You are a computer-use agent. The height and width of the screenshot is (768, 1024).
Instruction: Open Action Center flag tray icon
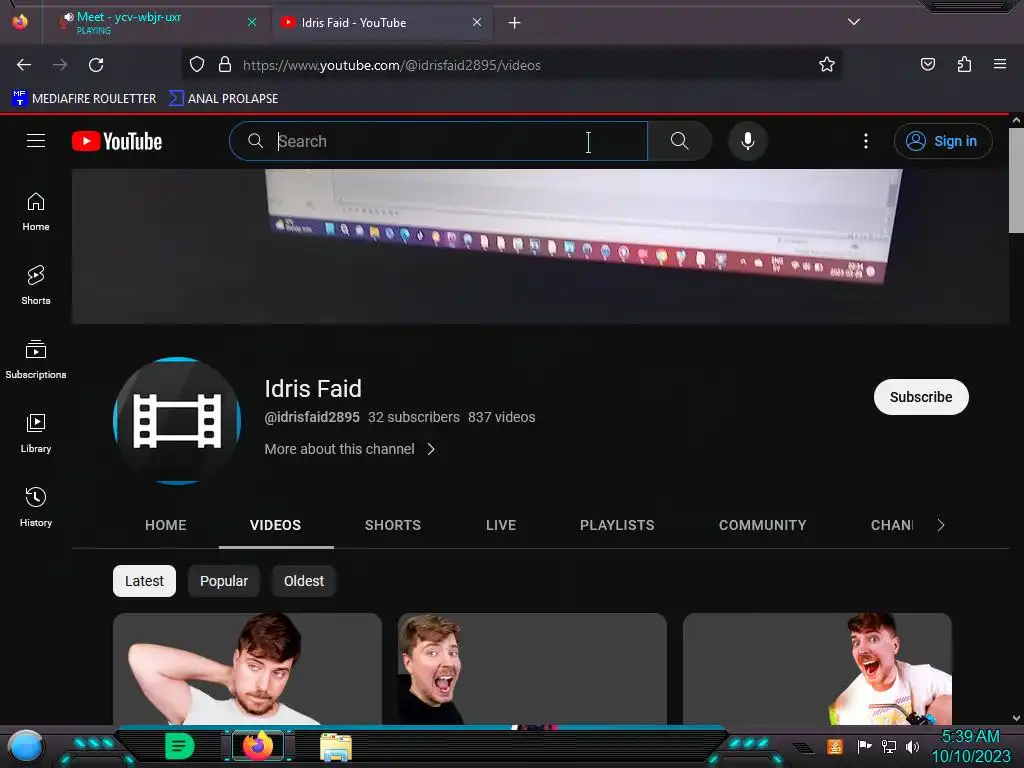click(x=864, y=746)
